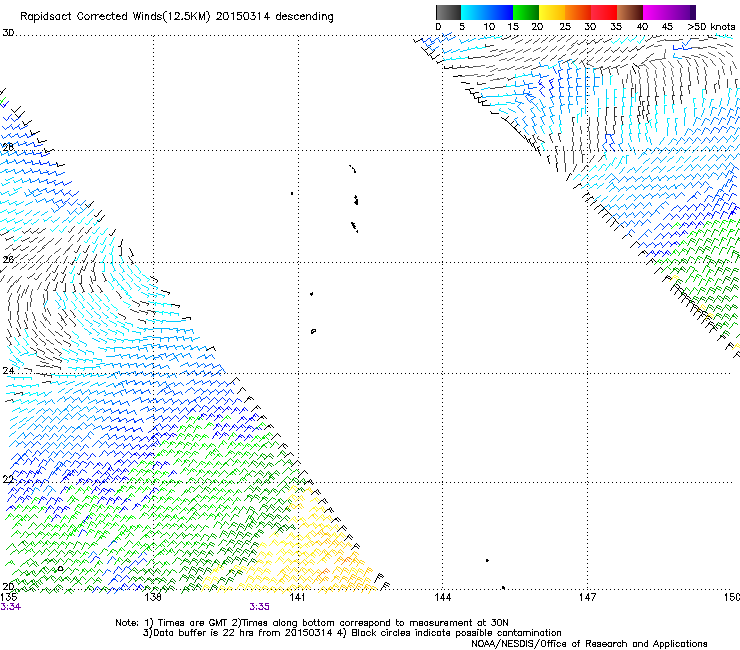740x650 pixels.
Task: Click the 138 longitude axis label
Action: click(x=153, y=597)
